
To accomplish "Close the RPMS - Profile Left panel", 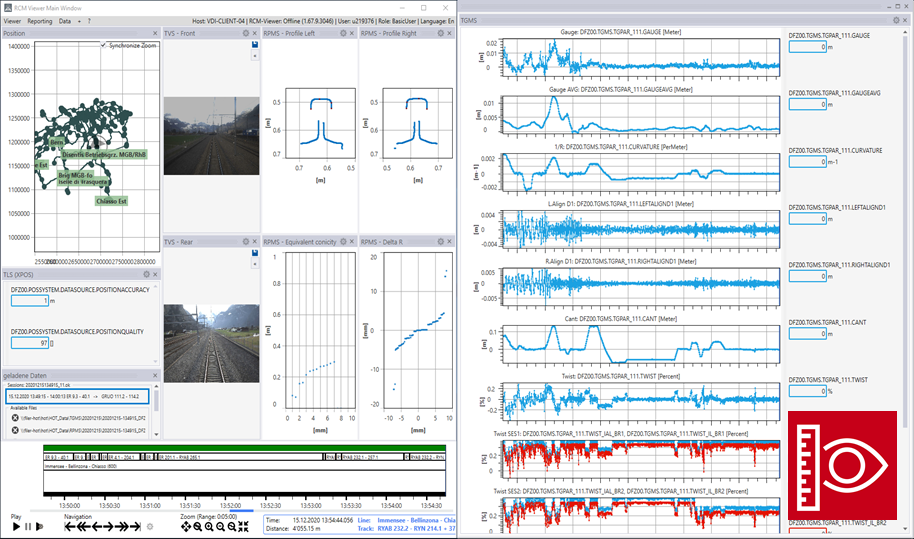I will click(352, 33).
